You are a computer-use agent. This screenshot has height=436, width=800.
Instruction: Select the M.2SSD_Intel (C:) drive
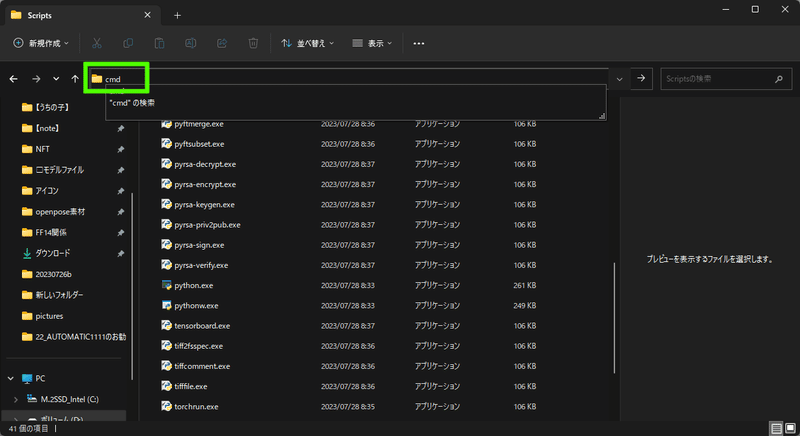click(63, 399)
